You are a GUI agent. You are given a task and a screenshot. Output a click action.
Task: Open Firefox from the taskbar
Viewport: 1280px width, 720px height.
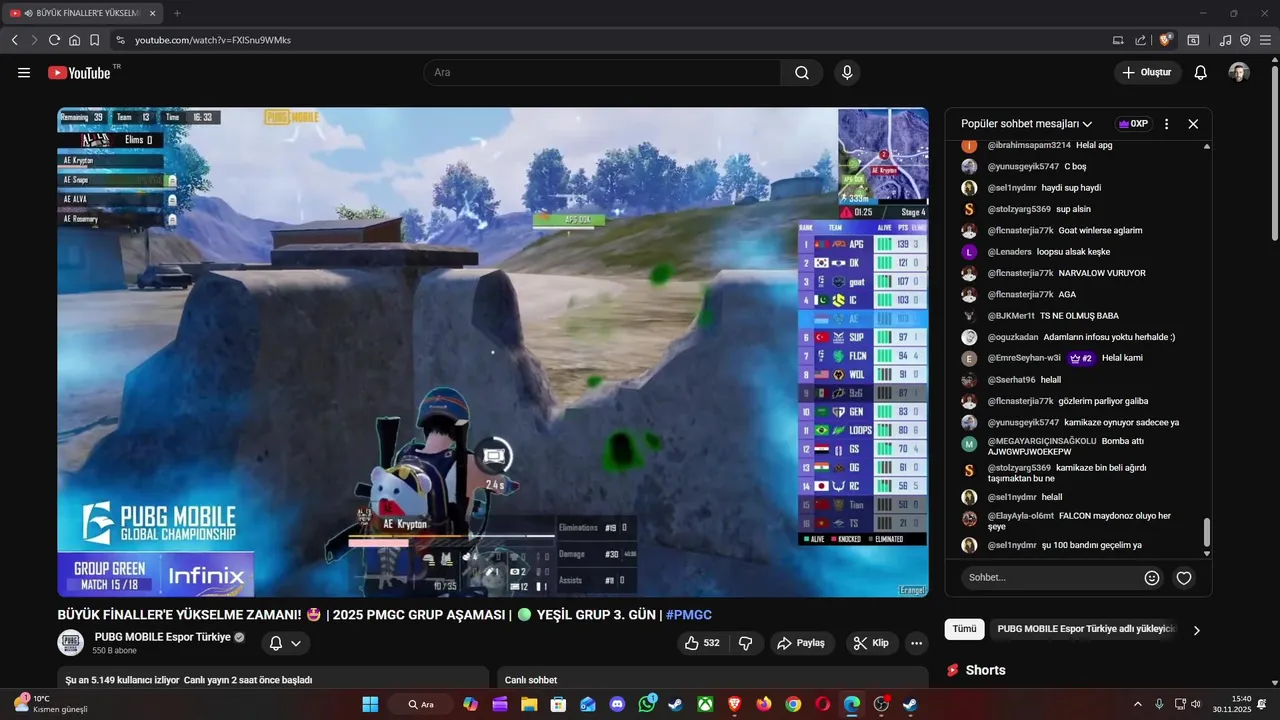[764, 704]
